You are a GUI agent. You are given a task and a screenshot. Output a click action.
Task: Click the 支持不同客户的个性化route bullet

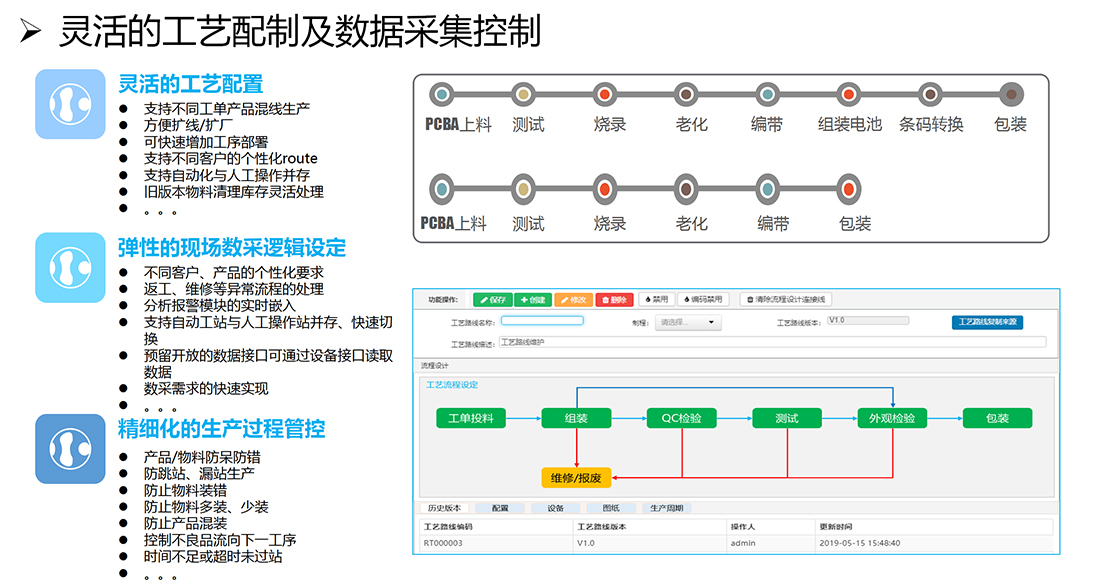(x=231, y=159)
